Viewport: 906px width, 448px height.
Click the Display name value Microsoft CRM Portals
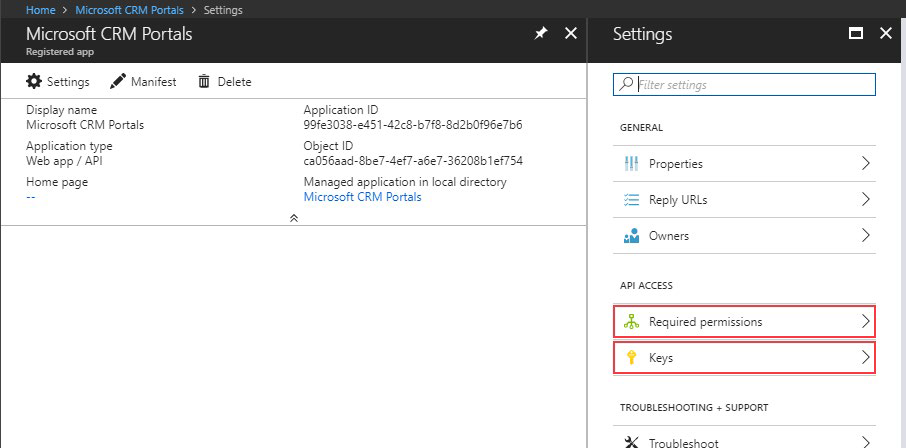(85, 125)
